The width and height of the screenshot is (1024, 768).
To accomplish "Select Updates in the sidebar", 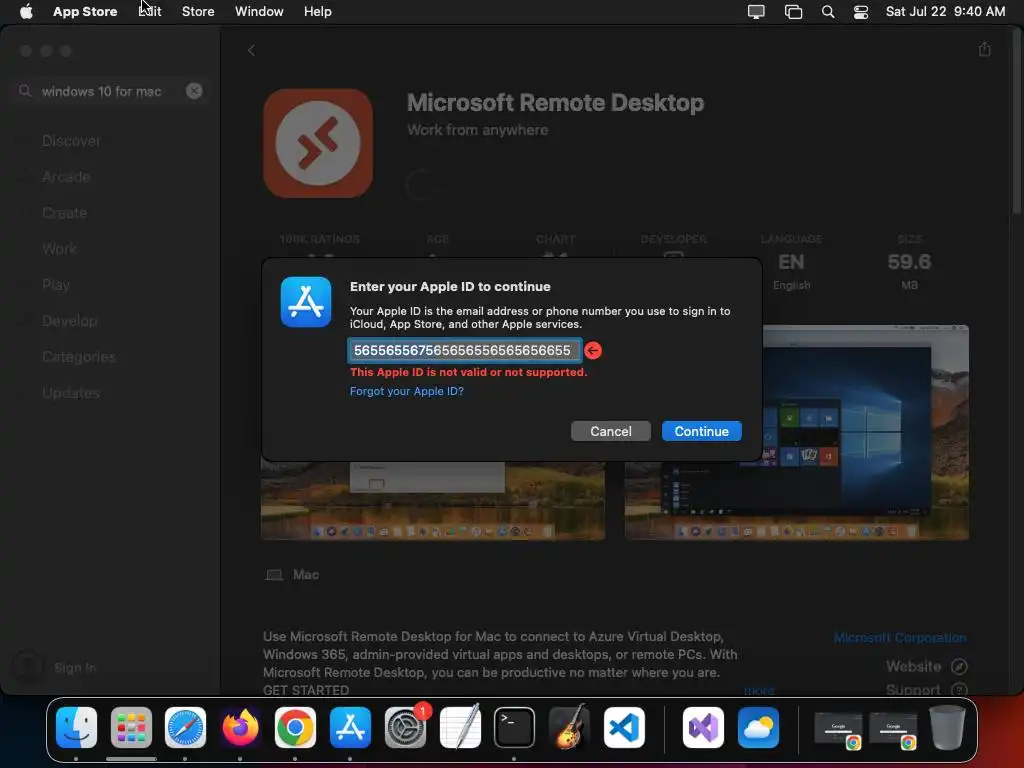I will tap(71, 393).
